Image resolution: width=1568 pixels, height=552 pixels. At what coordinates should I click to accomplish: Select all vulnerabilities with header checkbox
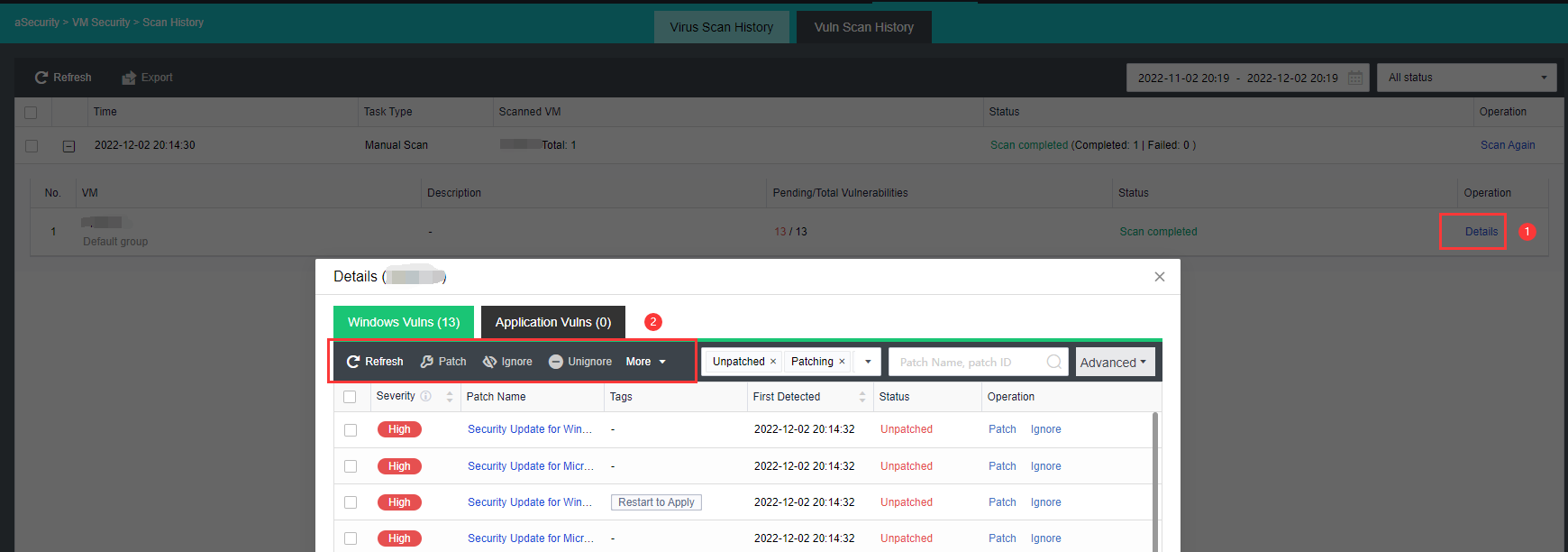[350, 397]
